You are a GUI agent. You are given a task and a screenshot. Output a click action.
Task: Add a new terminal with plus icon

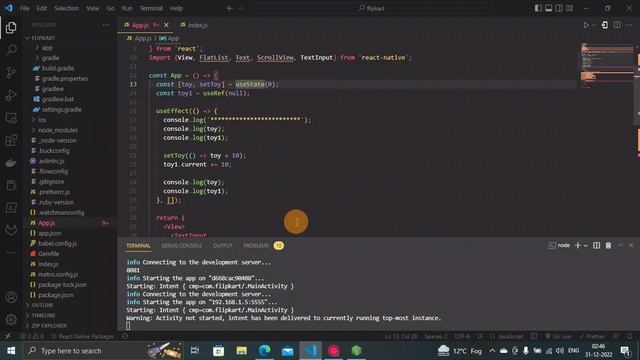coord(578,245)
